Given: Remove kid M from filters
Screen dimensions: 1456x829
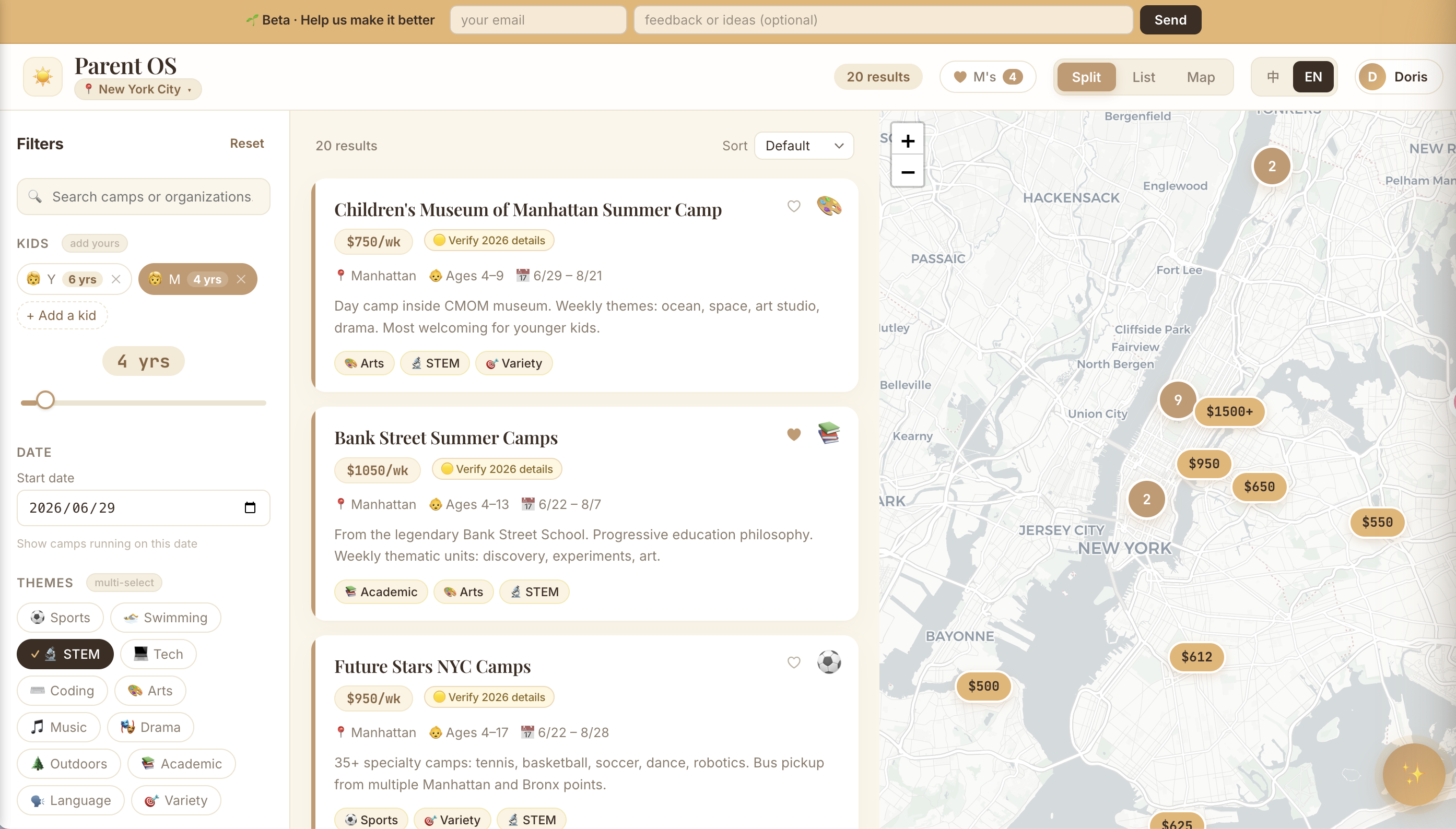Looking at the screenshot, I should click(241, 279).
